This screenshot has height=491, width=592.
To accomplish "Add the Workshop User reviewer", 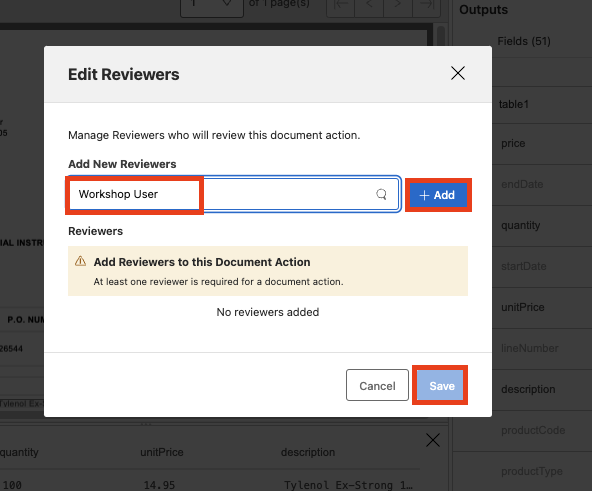I will tap(438, 195).
